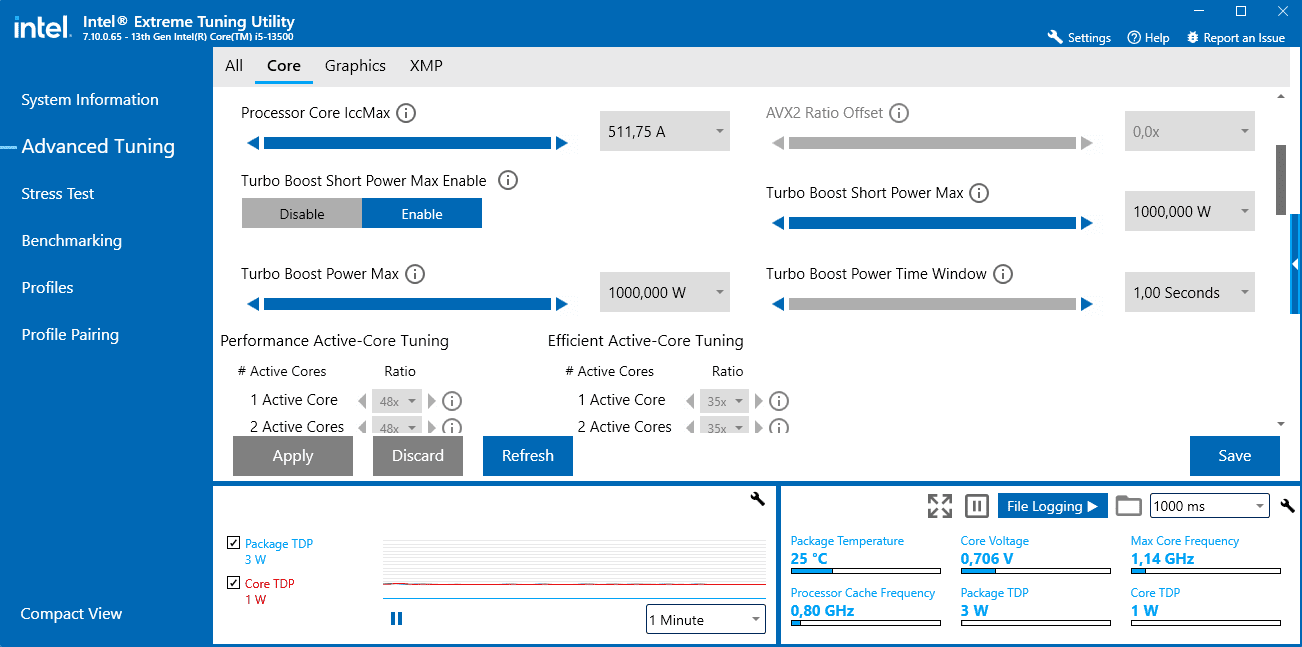Open the logging folder icon

coord(1128,506)
